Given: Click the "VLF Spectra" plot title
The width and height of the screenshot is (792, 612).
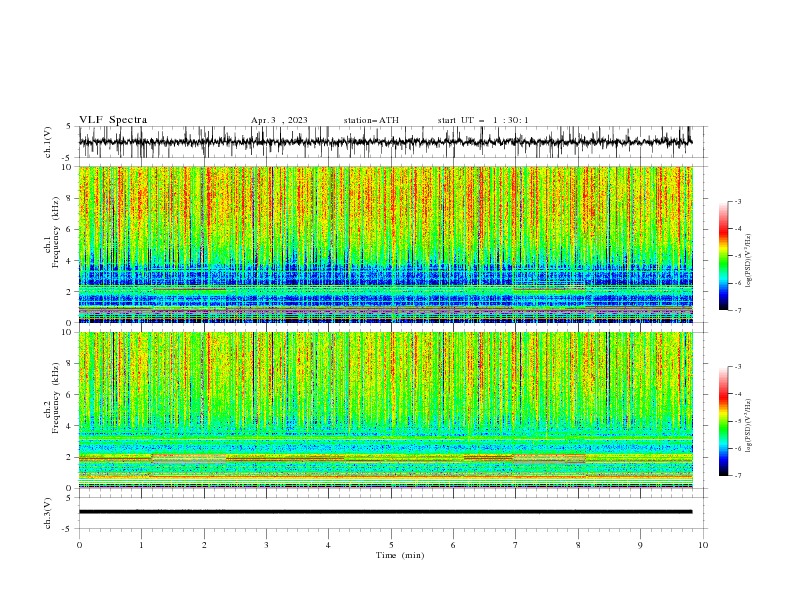Looking at the screenshot, I should (113, 120).
